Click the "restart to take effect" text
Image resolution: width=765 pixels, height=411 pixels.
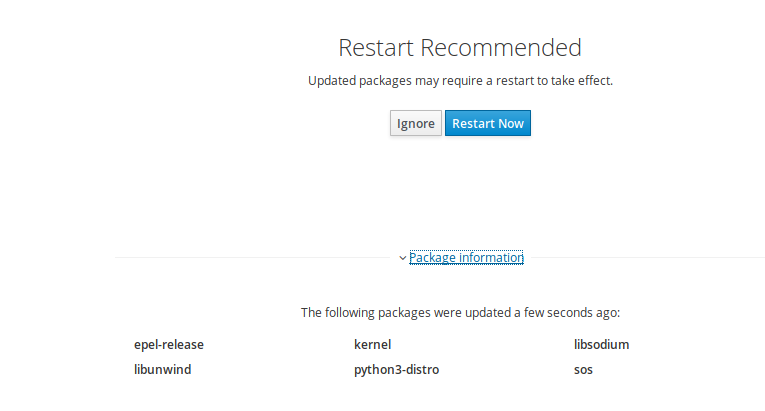coord(558,81)
